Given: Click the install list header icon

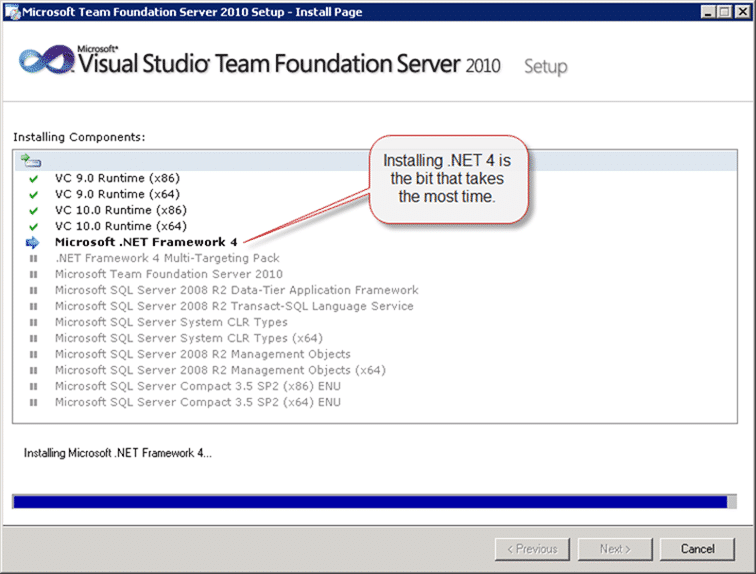Looking at the screenshot, I should point(31,160).
